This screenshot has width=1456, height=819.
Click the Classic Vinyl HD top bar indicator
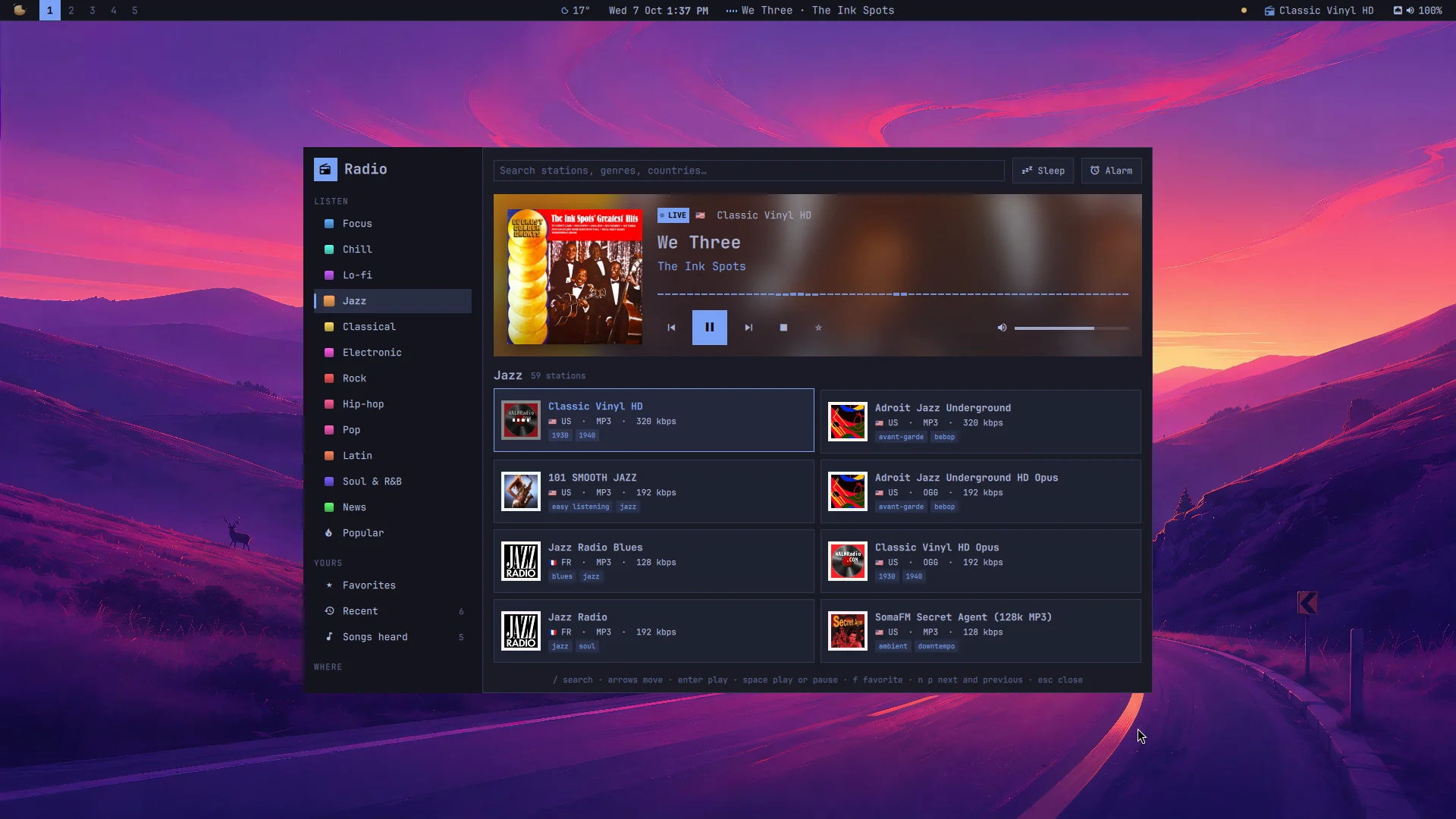1319,11
